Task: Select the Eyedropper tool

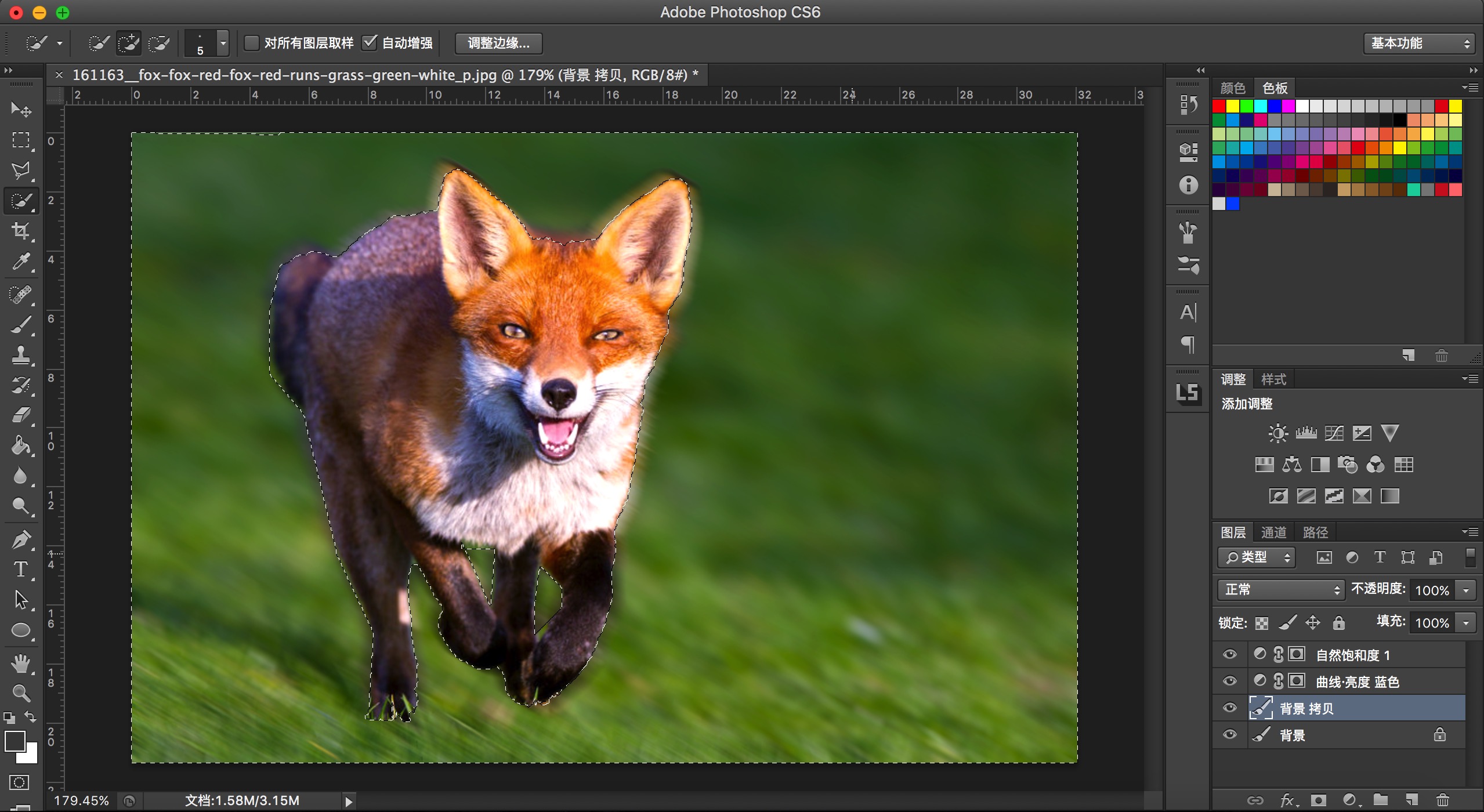Action: pyautogui.click(x=21, y=262)
